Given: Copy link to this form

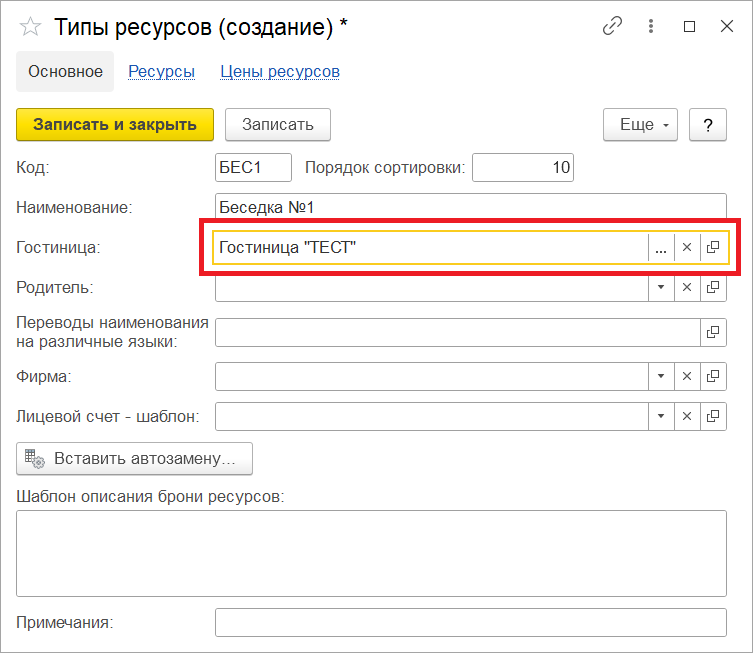Looking at the screenshot, I should click(x=612, y=26).
